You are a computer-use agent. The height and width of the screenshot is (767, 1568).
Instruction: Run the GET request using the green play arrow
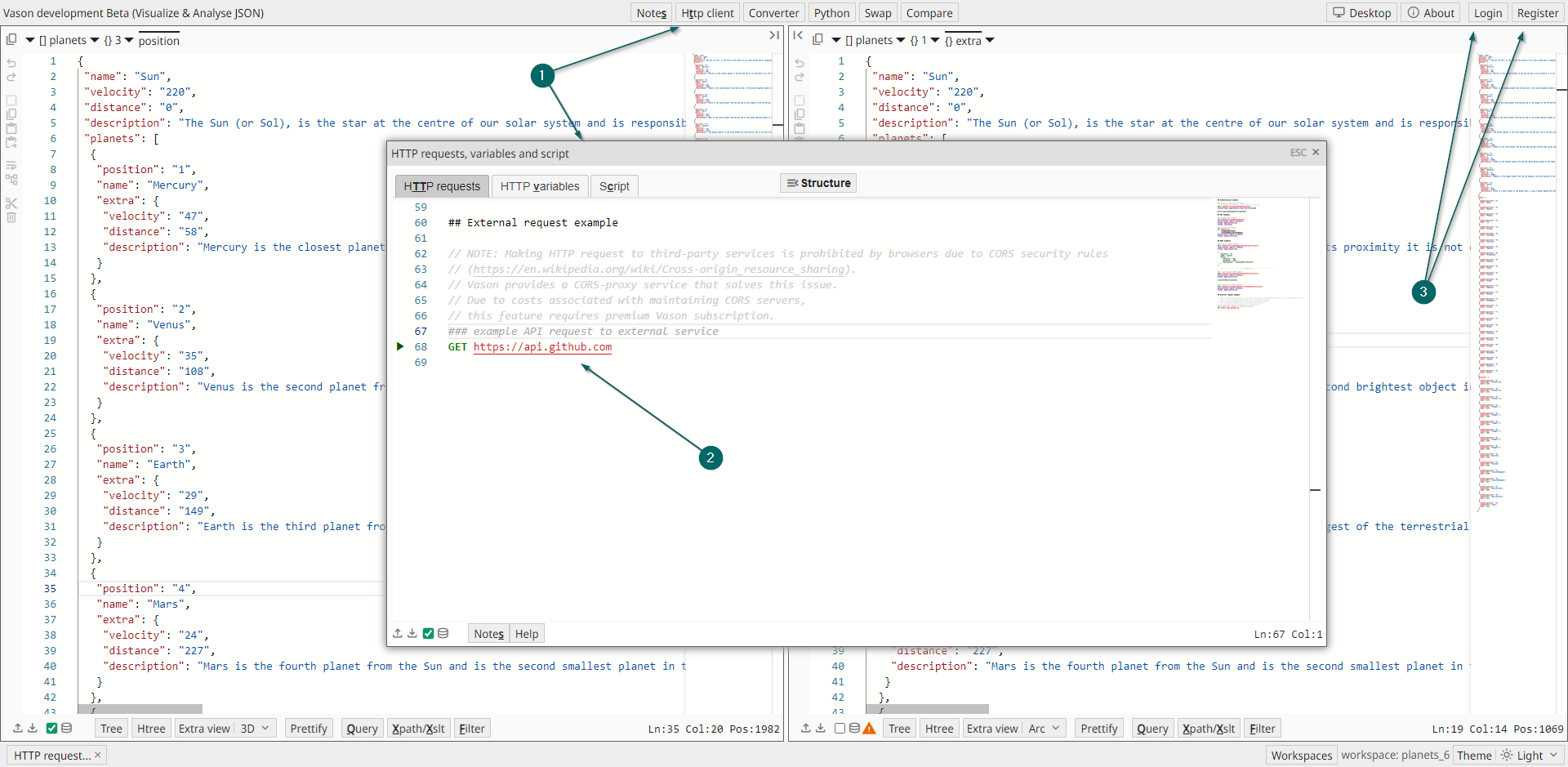(x=400, y=346)
